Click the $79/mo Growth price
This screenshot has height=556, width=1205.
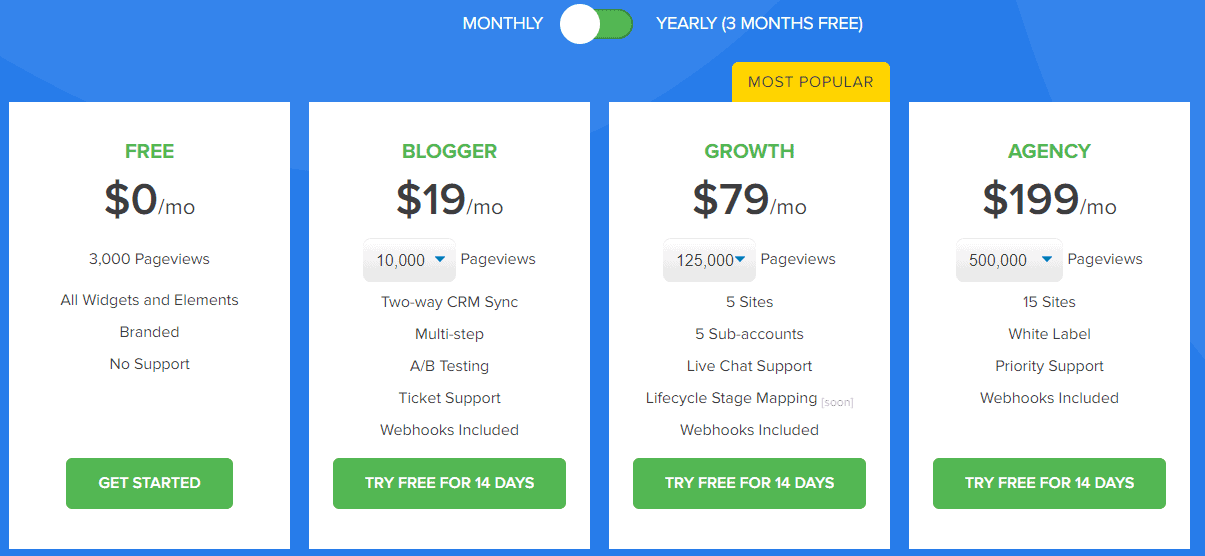click(749, 200)
